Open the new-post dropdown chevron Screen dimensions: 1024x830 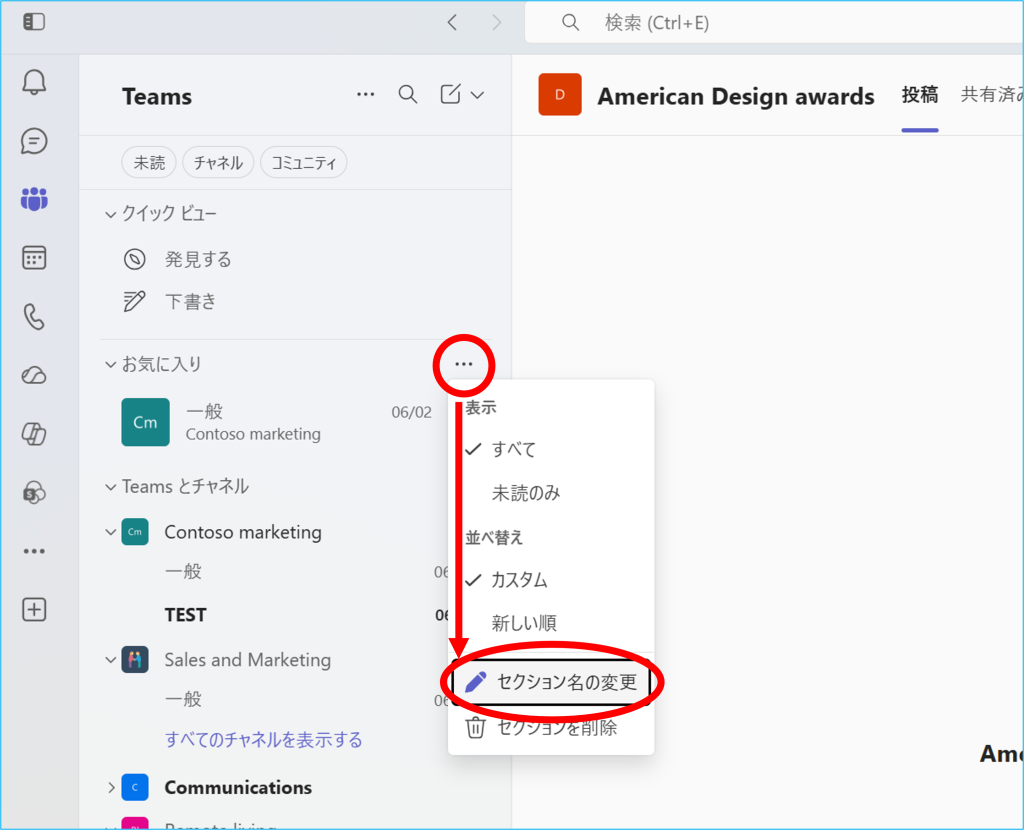[477, 95]
